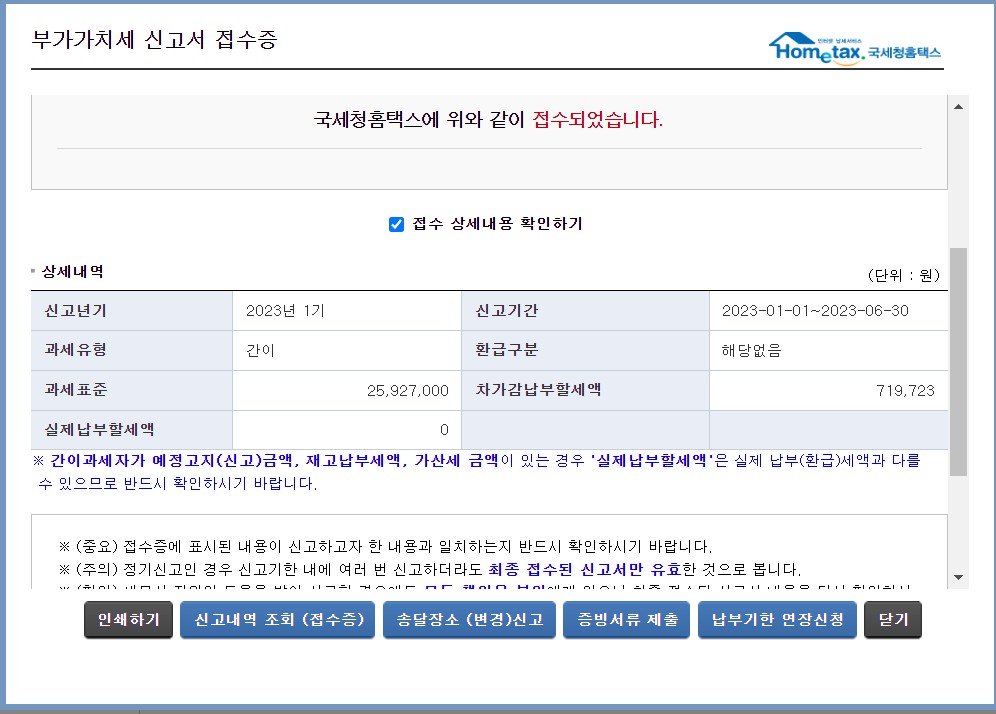Open 신고내역 조회 (접수증)

pyautogui.click(x=277, y=619)
